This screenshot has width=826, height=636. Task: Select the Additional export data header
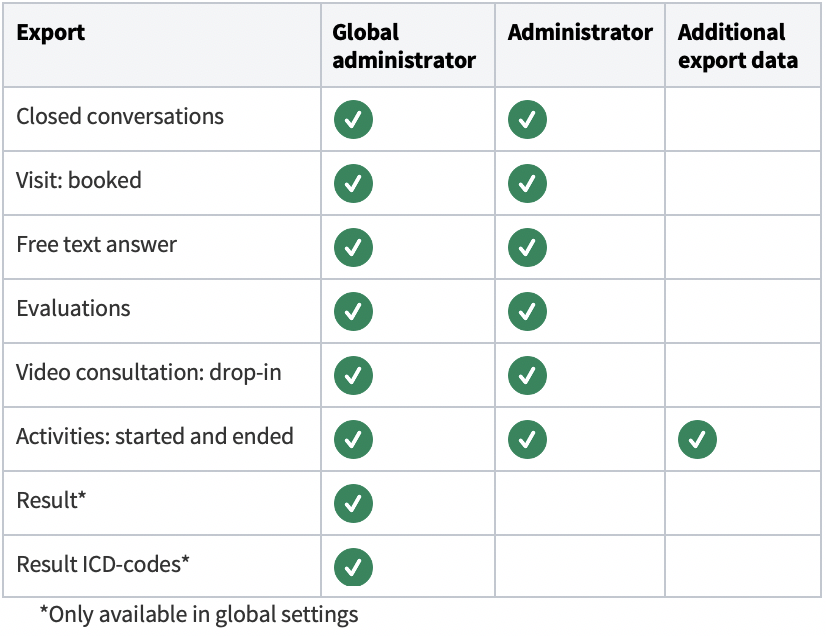tap(738, 46)
